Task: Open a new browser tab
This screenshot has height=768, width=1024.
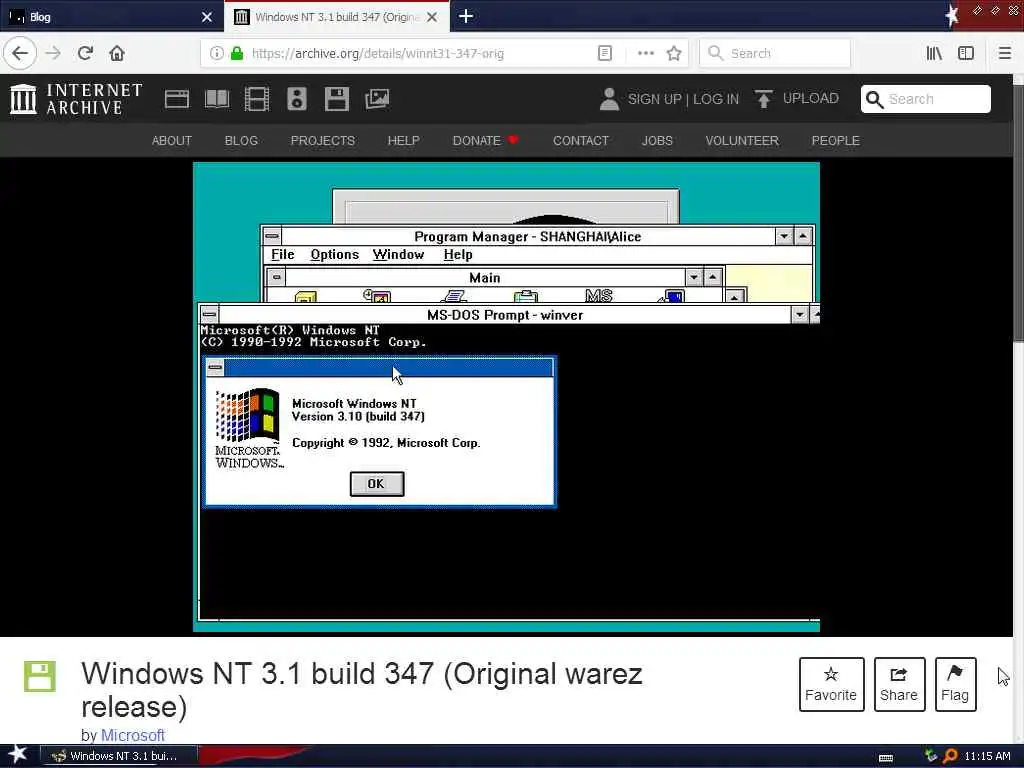Action: pyautogui.click(x=466, y=16)
